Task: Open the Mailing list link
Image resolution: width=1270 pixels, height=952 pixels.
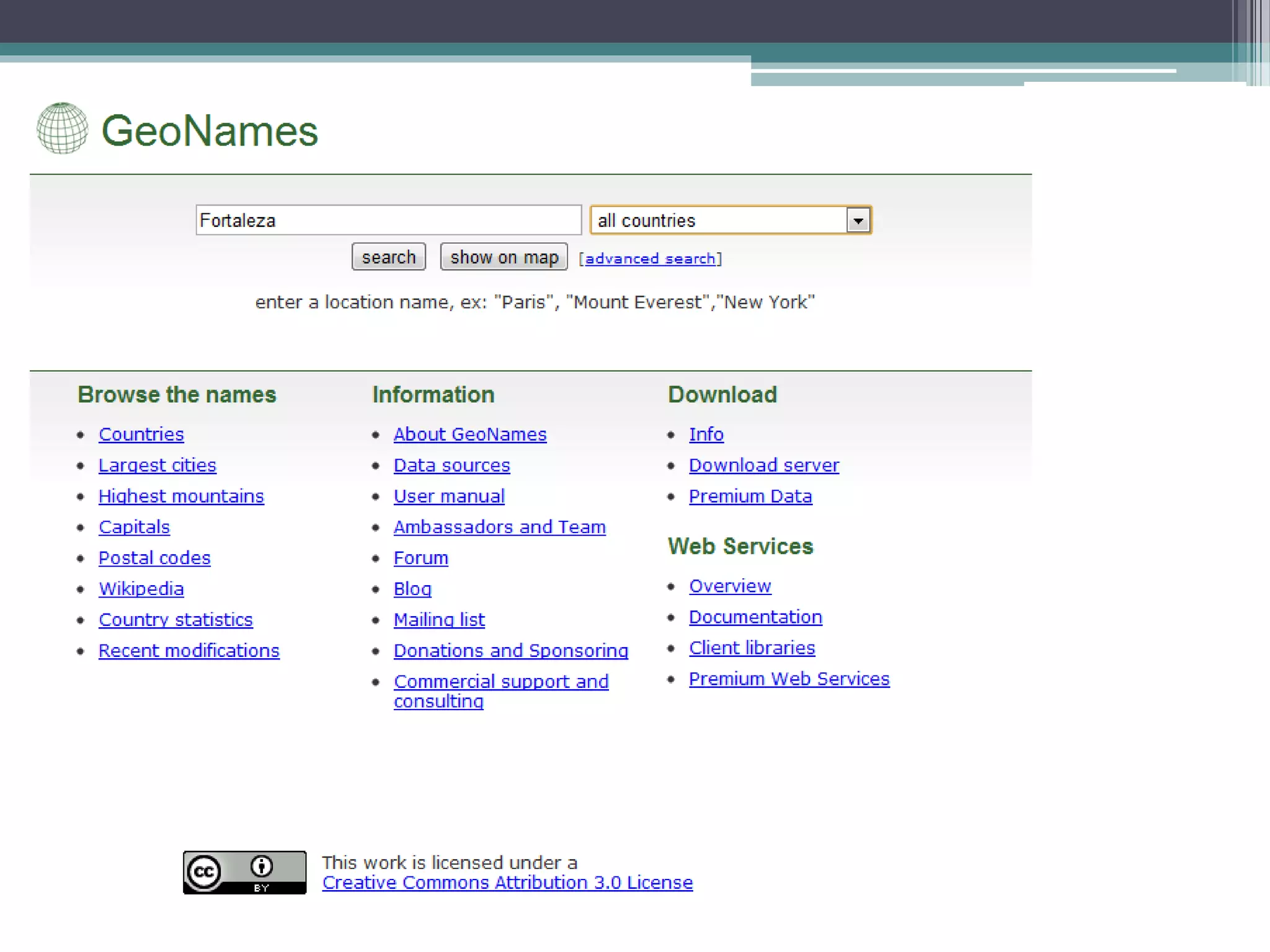Action: 439,620
